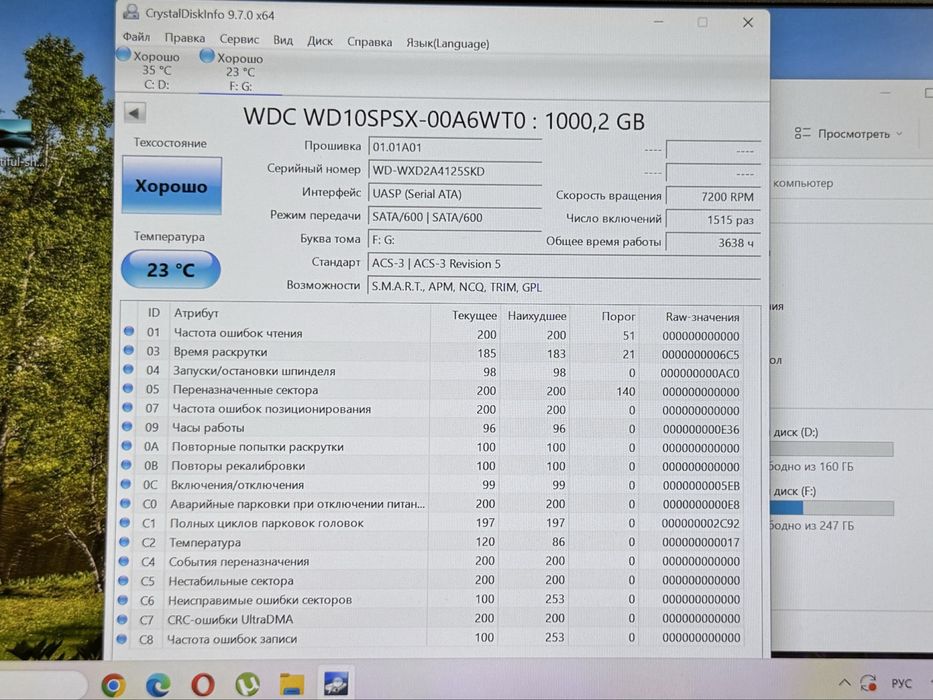Viewport: 933px width, 700px height.
Task: Open uTorrent from the taskbar
Action: 247,685
